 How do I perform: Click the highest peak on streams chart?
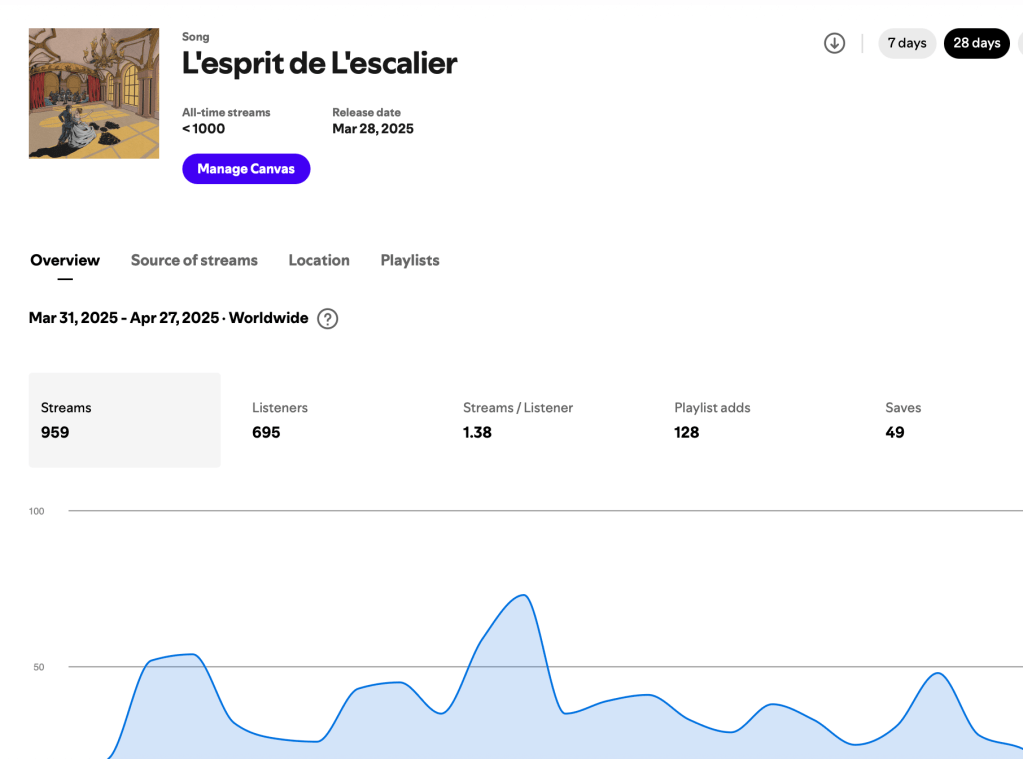pos(523,596)
